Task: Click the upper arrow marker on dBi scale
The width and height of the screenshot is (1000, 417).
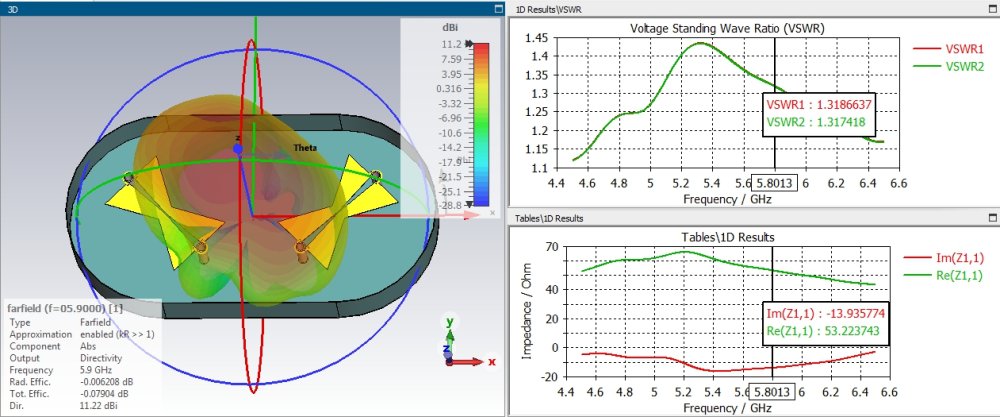Action: coord(469,45)
